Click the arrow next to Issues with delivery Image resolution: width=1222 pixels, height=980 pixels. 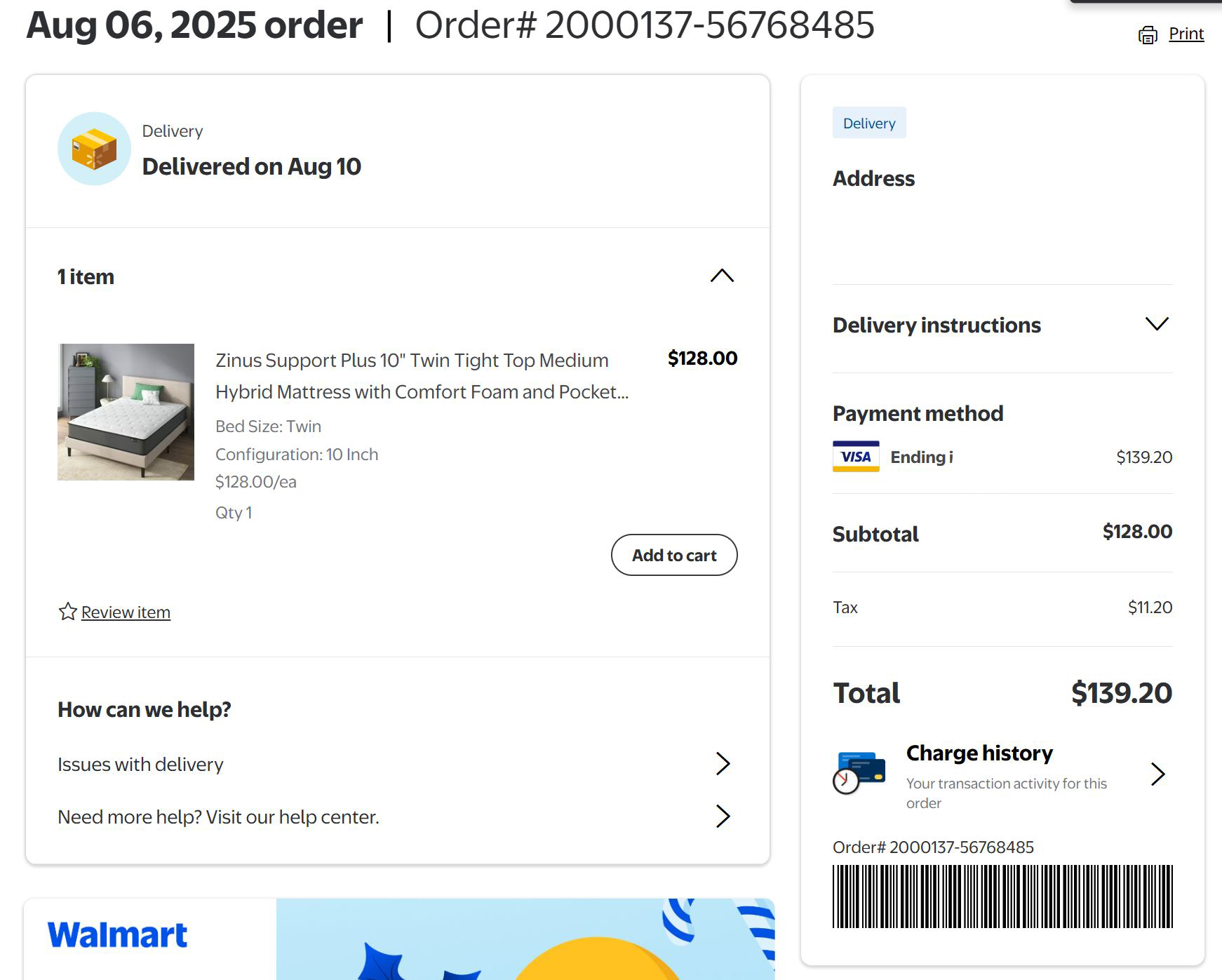pyautogui.click(x=723, y=763)
